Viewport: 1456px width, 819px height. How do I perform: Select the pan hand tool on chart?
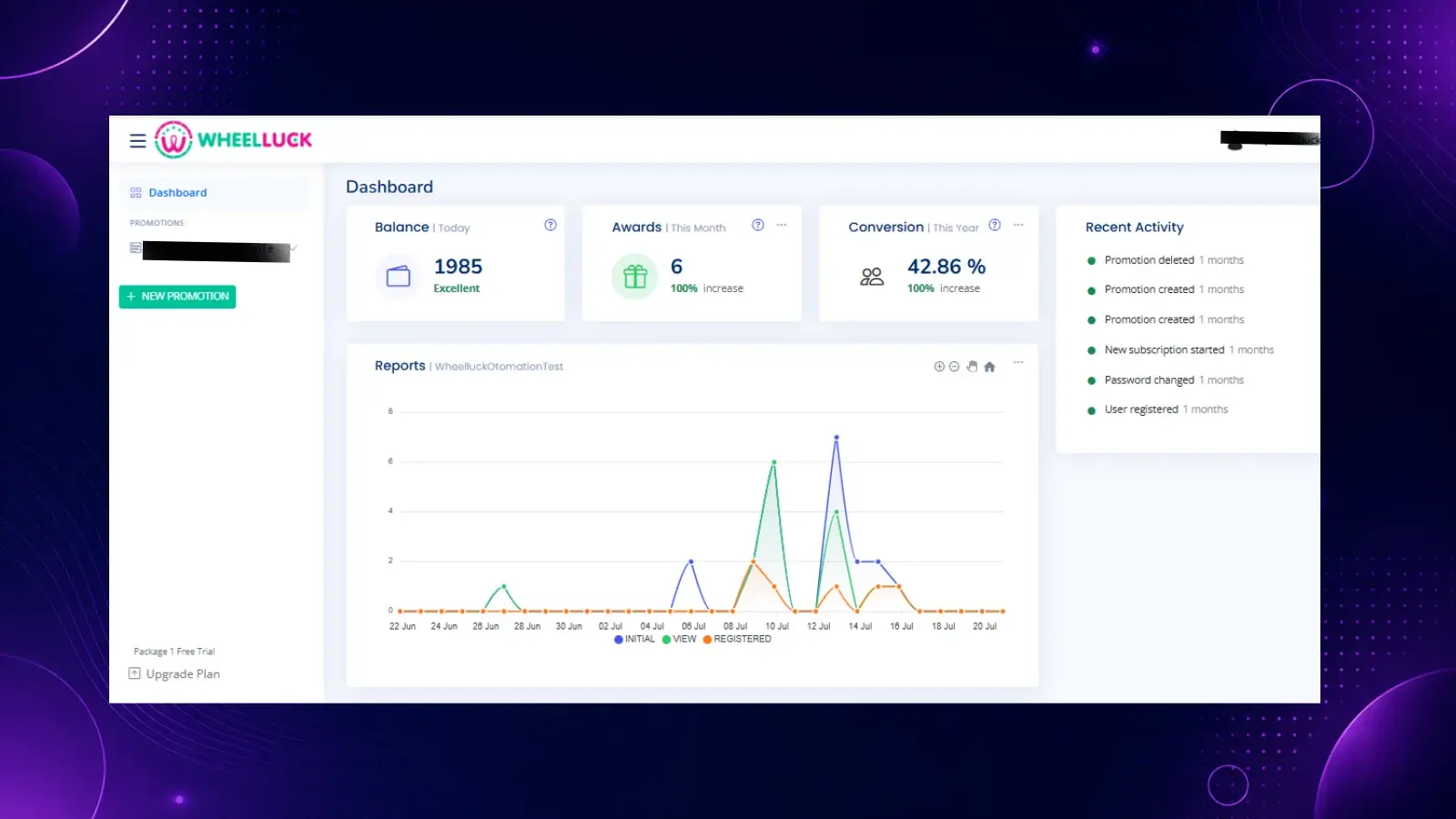coord(972,367)
